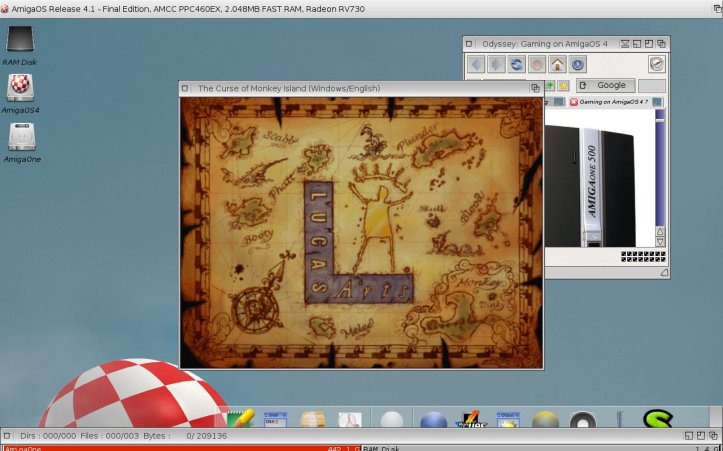
Task: Click the Monkey Island window title bar
Action: click(x=350, y=88)
